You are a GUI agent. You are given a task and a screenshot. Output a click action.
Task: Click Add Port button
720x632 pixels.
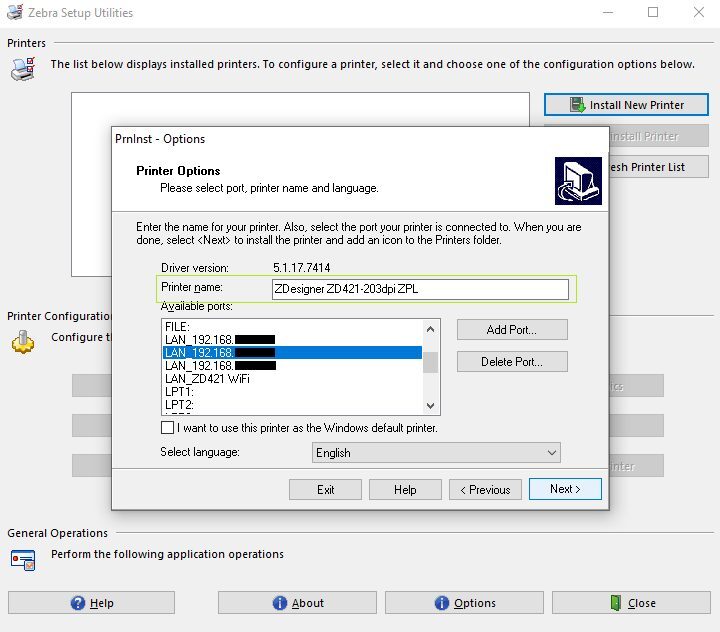512,330
